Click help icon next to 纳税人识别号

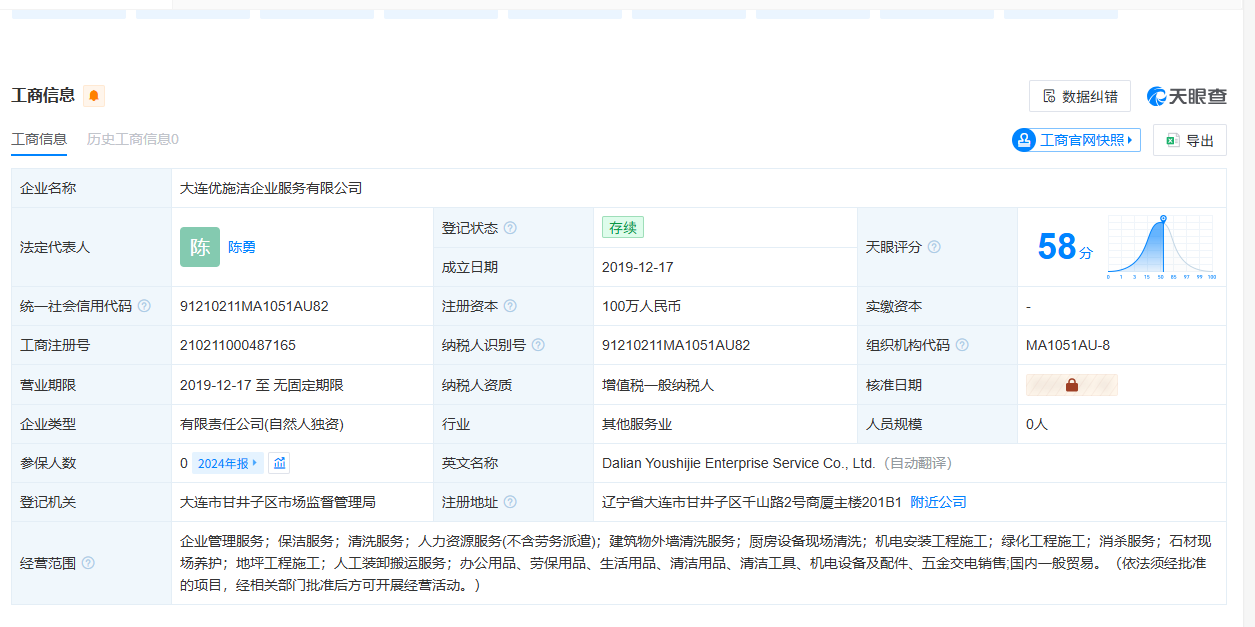click(538, 345)
